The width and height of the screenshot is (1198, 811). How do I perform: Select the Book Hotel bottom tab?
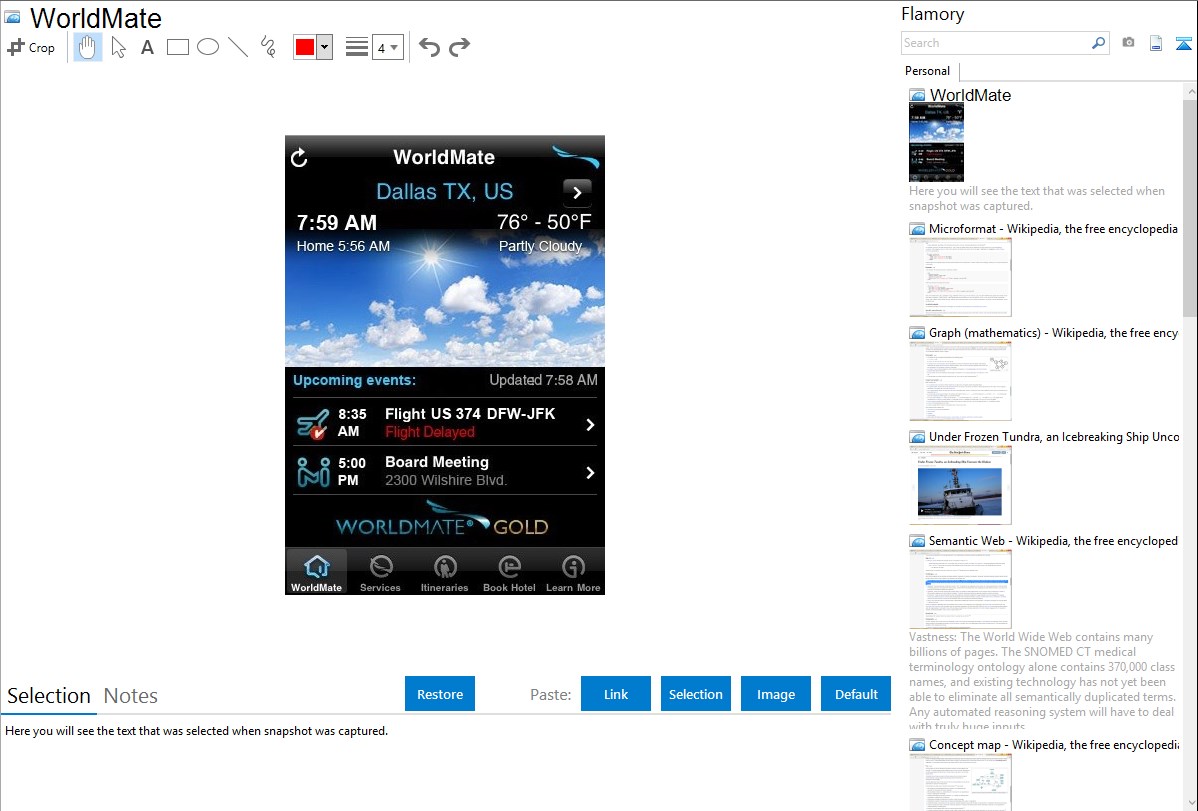pos(509,572)
